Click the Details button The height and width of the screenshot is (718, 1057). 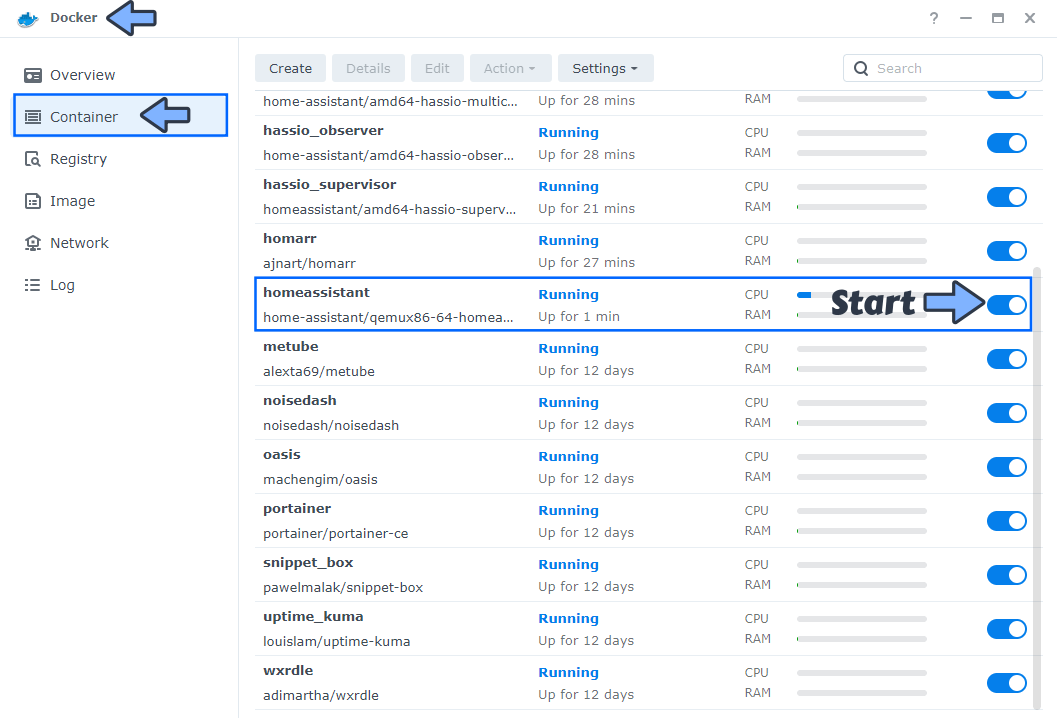click(x=368, y=68)
